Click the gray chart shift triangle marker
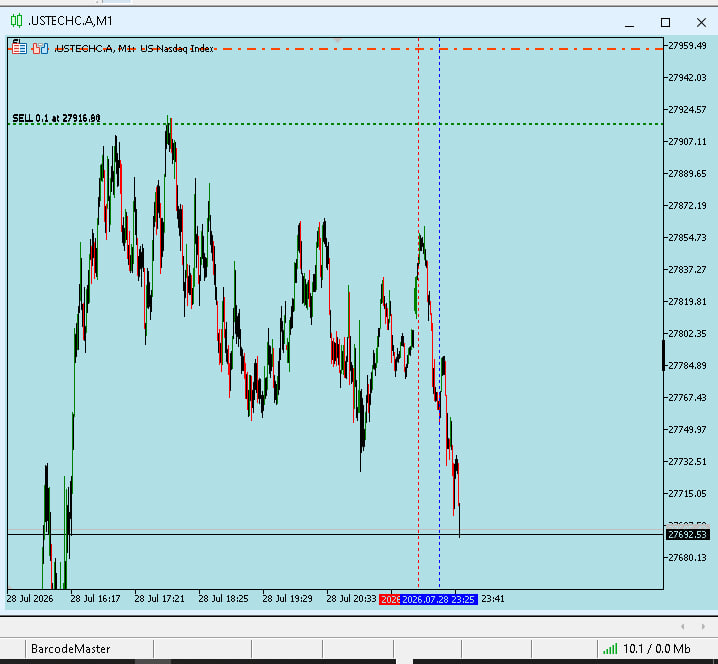The image size is (718, 664). click(337, 40)
